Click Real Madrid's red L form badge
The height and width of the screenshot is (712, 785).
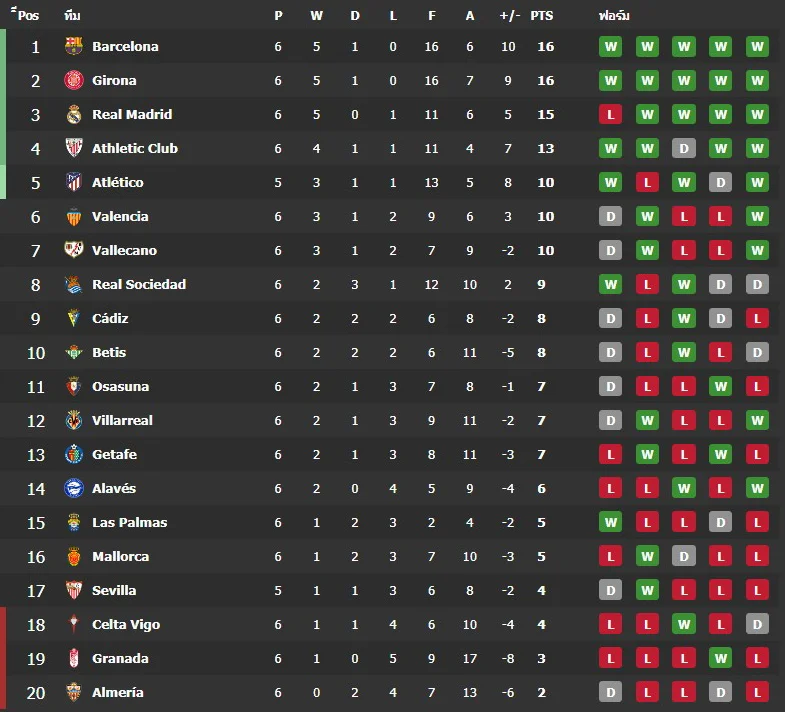point(610,114)
